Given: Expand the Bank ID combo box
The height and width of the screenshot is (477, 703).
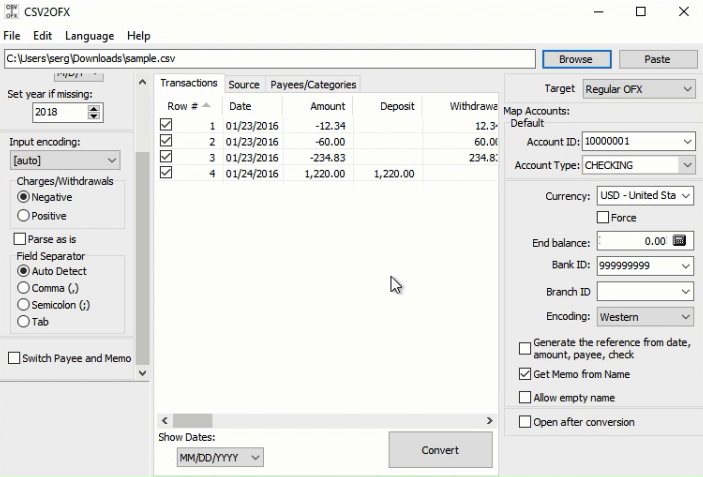Looking at the screenshot, I should 686,265.
